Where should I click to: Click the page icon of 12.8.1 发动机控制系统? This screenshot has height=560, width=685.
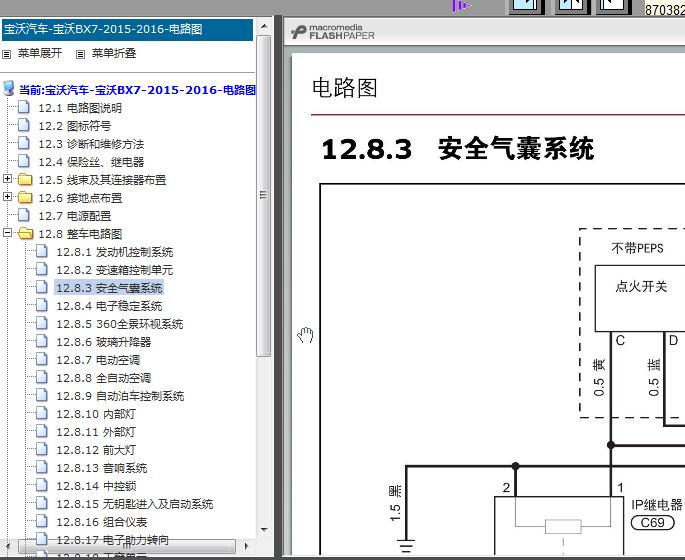coord(42,251)
